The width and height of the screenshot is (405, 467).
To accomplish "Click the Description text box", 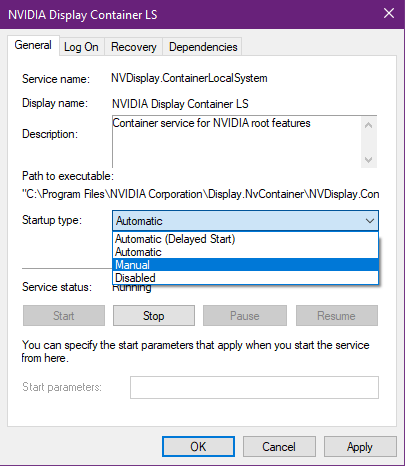I will [x=236, y=142].
